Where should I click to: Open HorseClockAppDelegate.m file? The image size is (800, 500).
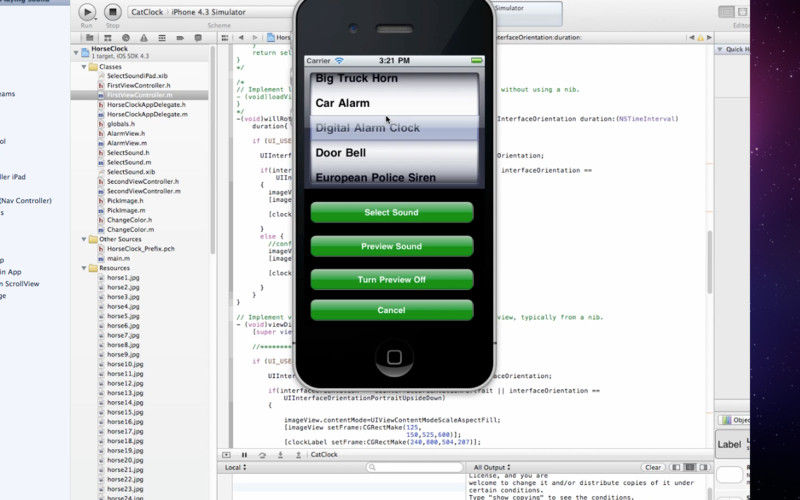pyautogui.click(x=147, y=114)
